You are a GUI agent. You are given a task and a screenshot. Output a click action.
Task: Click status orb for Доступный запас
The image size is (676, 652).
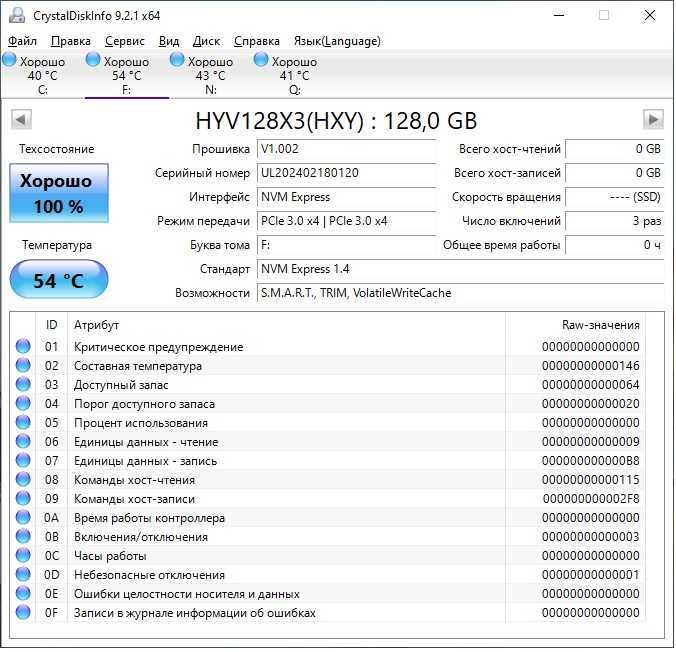tap(23, 384)
